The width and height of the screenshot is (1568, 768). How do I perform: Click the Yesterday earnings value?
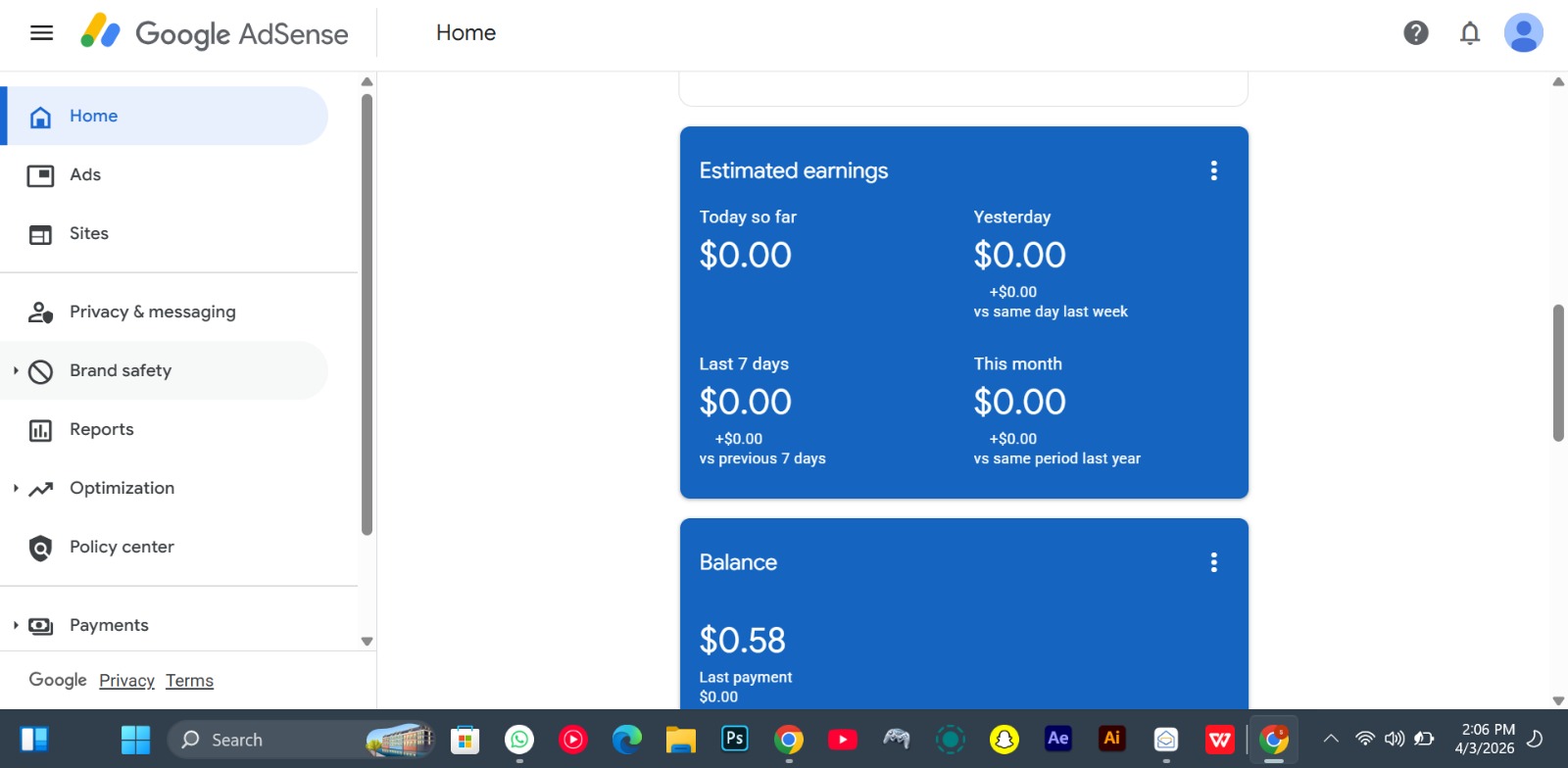[x=1019, y=255]
